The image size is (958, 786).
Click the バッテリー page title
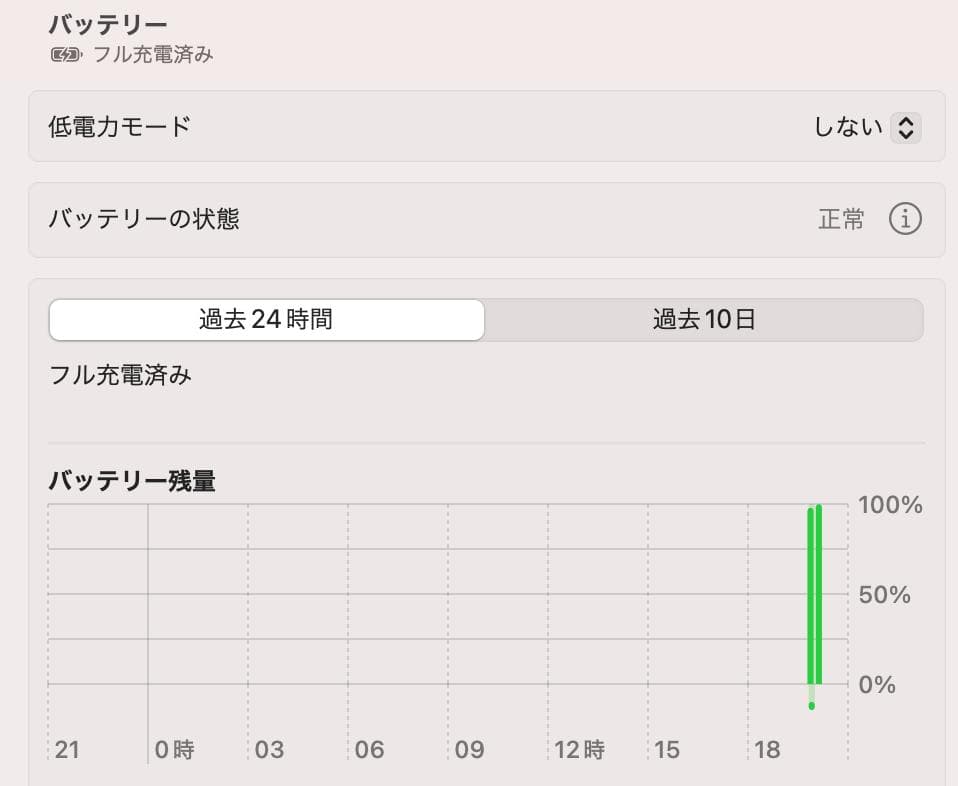pyautogui.click(x=108, y=24)
